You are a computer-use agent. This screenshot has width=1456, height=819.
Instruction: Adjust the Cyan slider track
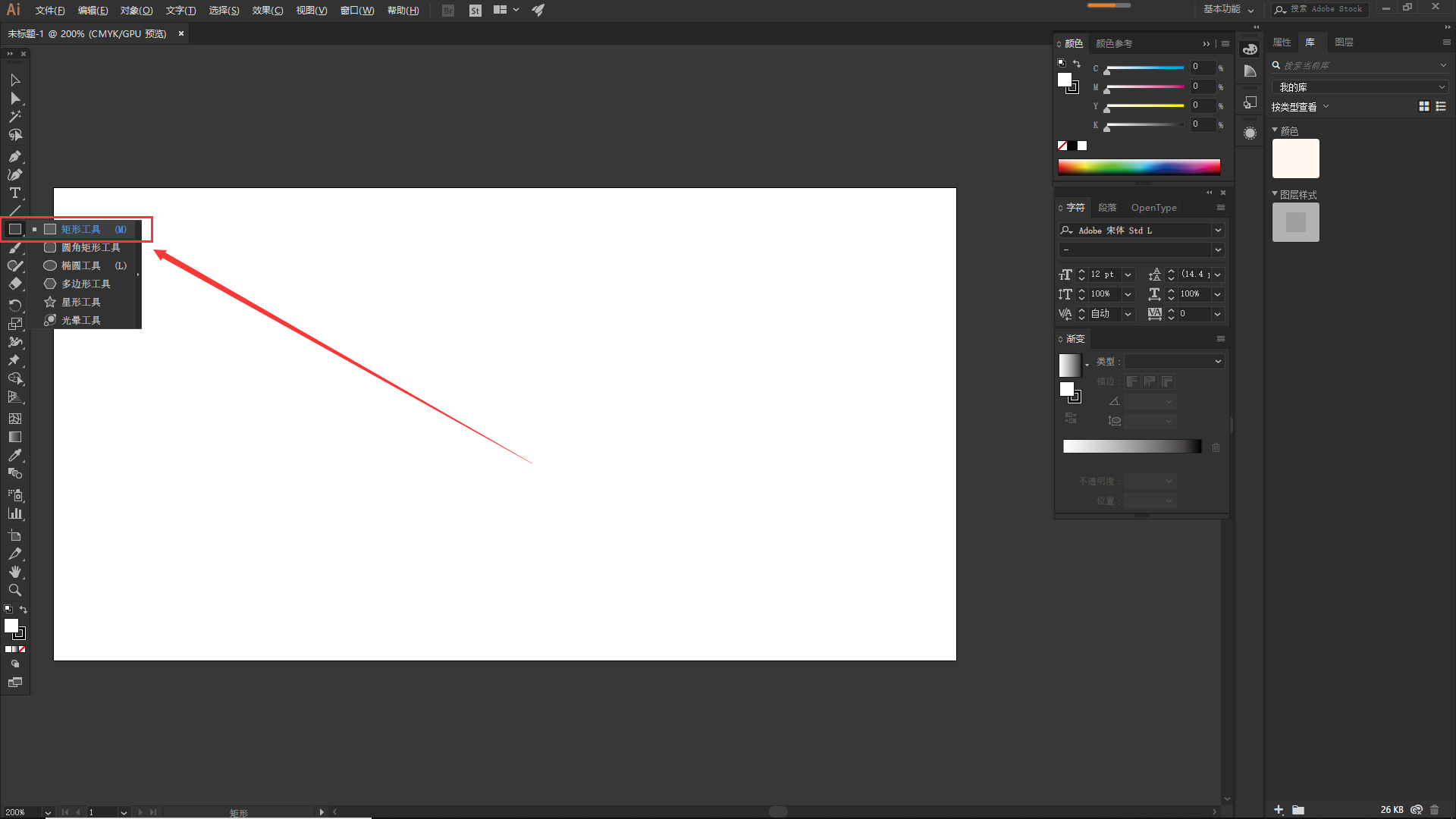coord(1144,68)
